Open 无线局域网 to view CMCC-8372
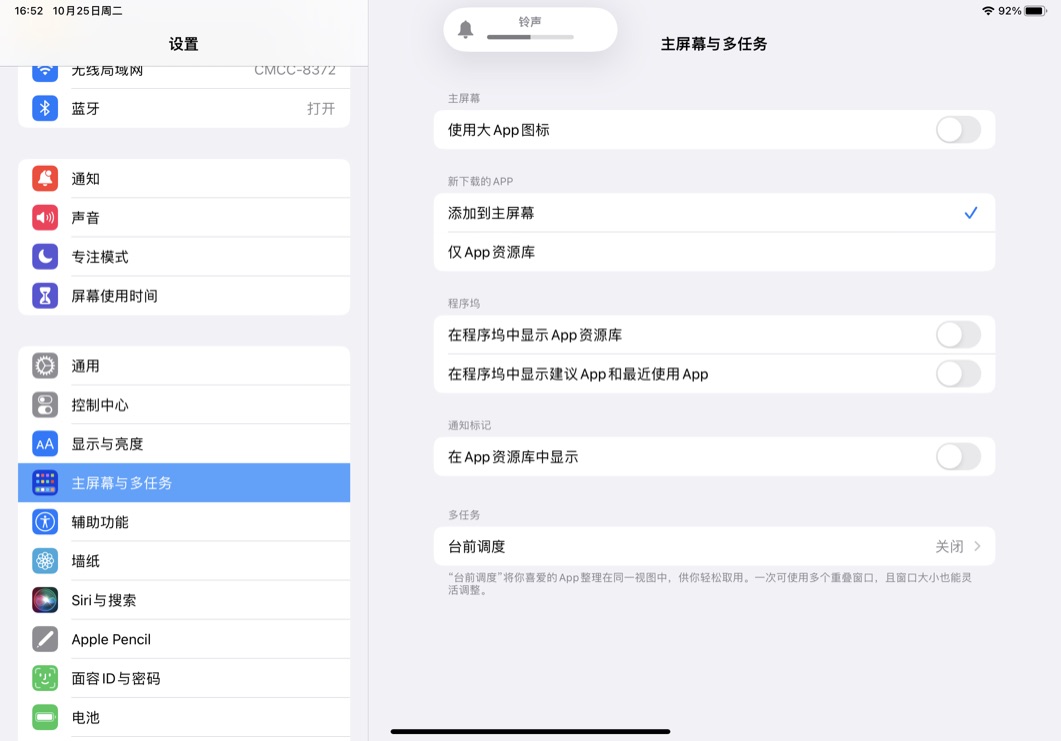1061x741 pixels. tap(184, 70)
